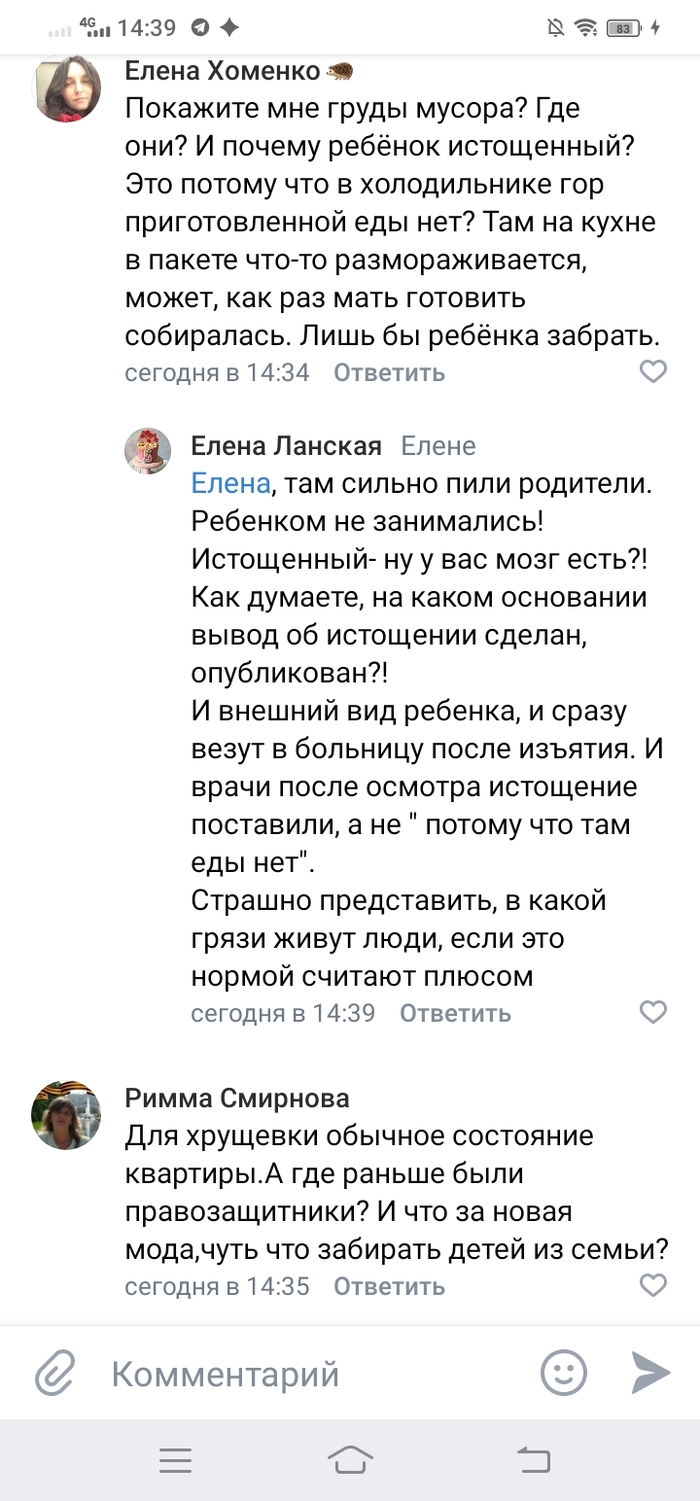700x1501 pixels.
Task: Open the Римма Смирнова name link
Action: (237, 1099)
